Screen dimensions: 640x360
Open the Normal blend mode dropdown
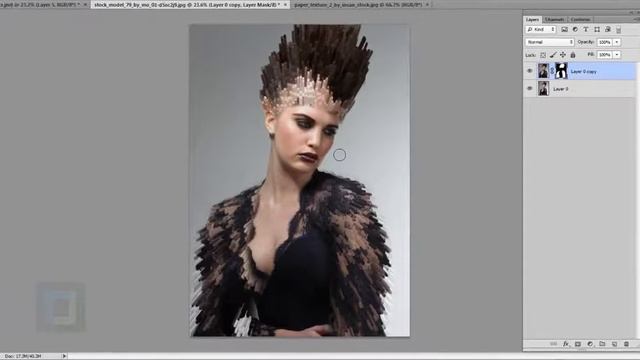[x=550, y=42]
